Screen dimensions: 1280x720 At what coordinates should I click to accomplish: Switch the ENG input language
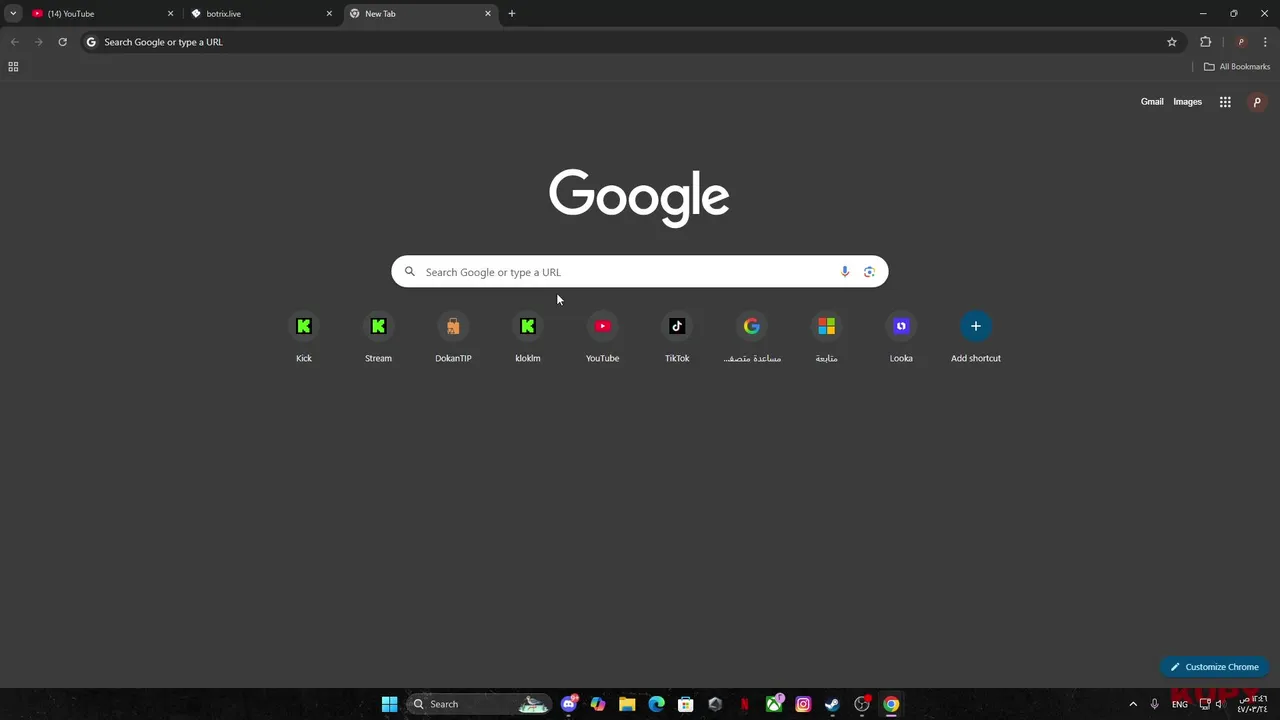coord(1180,704)
